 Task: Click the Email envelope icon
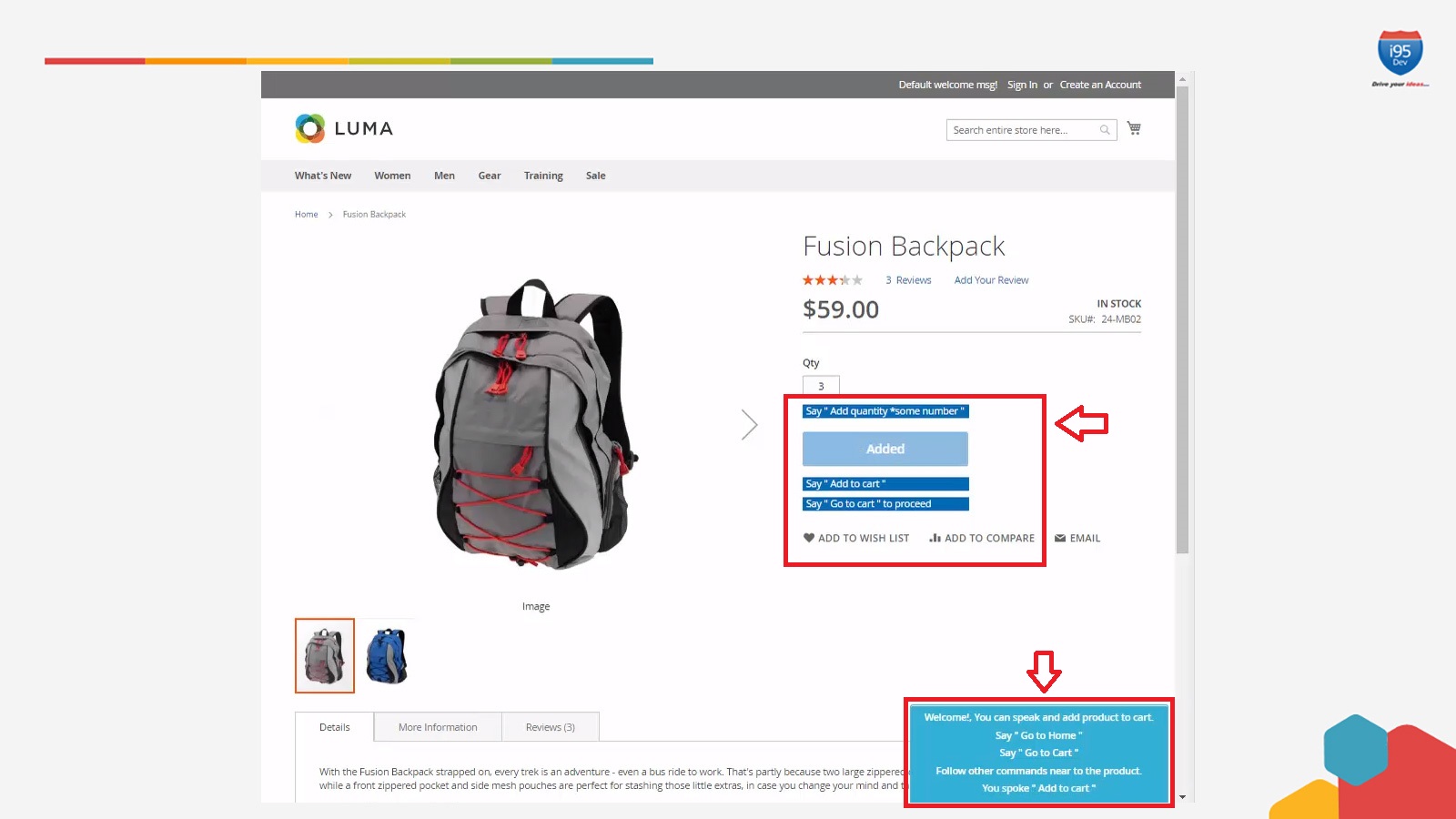(x=1060, y=538)
